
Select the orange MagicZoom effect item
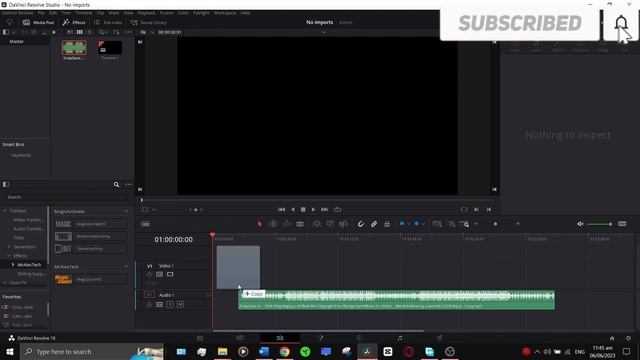pyautogui.click(x=91, y=279)
